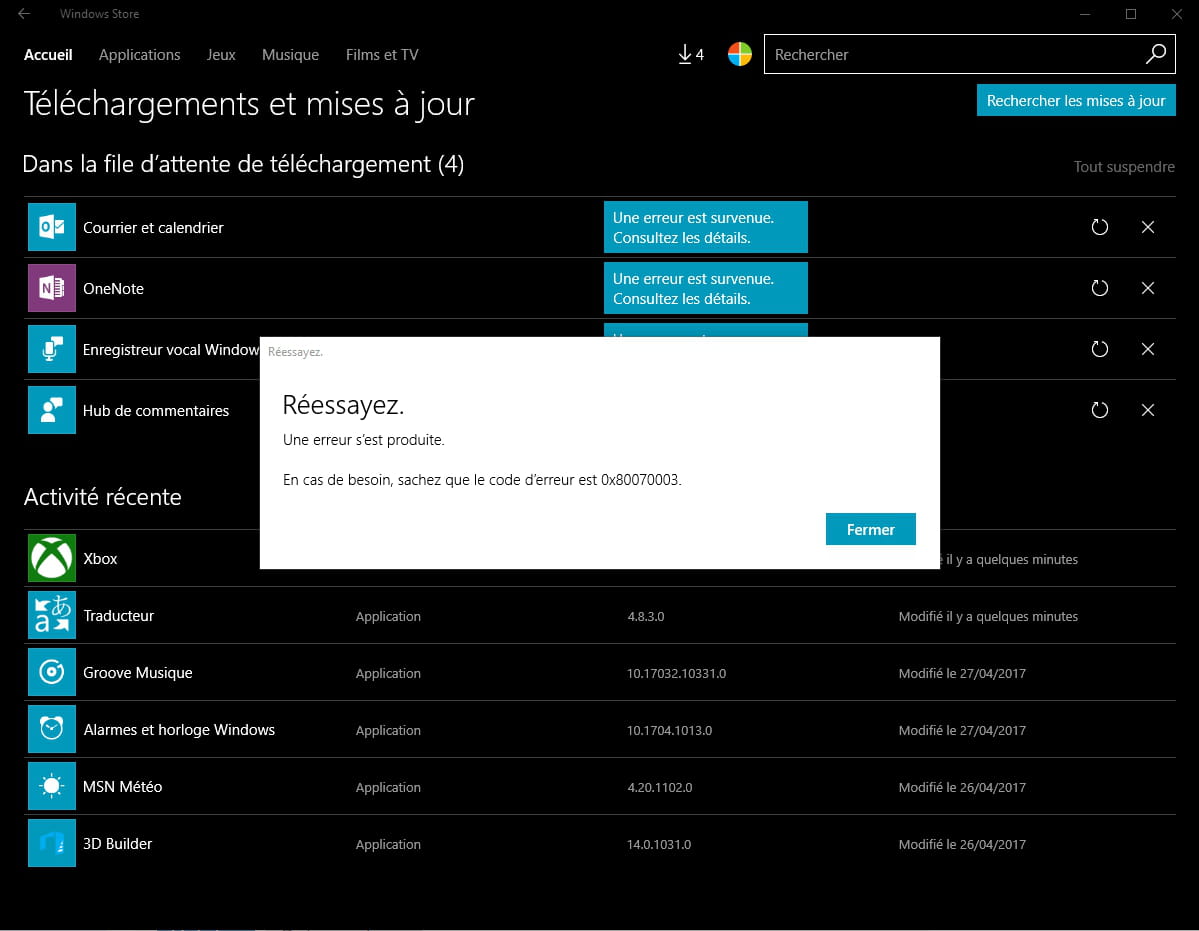Open the MSN Météo app icon

point(52,787)
